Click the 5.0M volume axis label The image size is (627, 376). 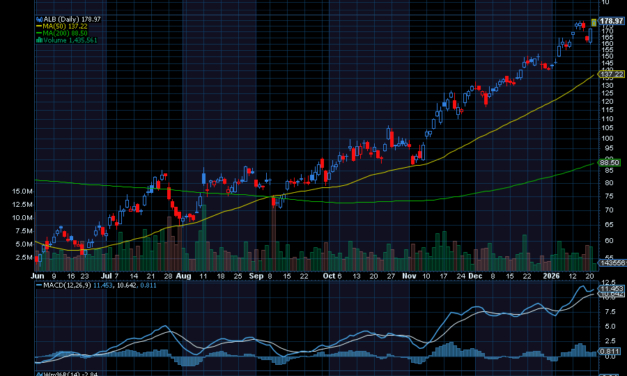(24, 244)
